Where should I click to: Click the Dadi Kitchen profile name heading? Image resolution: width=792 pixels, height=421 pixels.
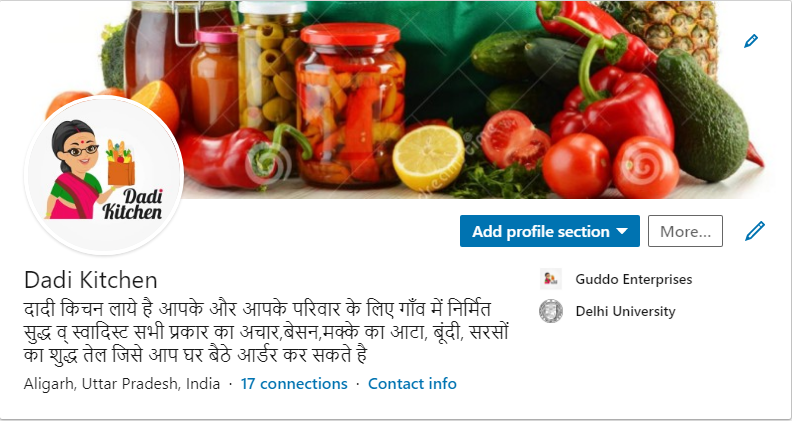(x=91, y=280)
